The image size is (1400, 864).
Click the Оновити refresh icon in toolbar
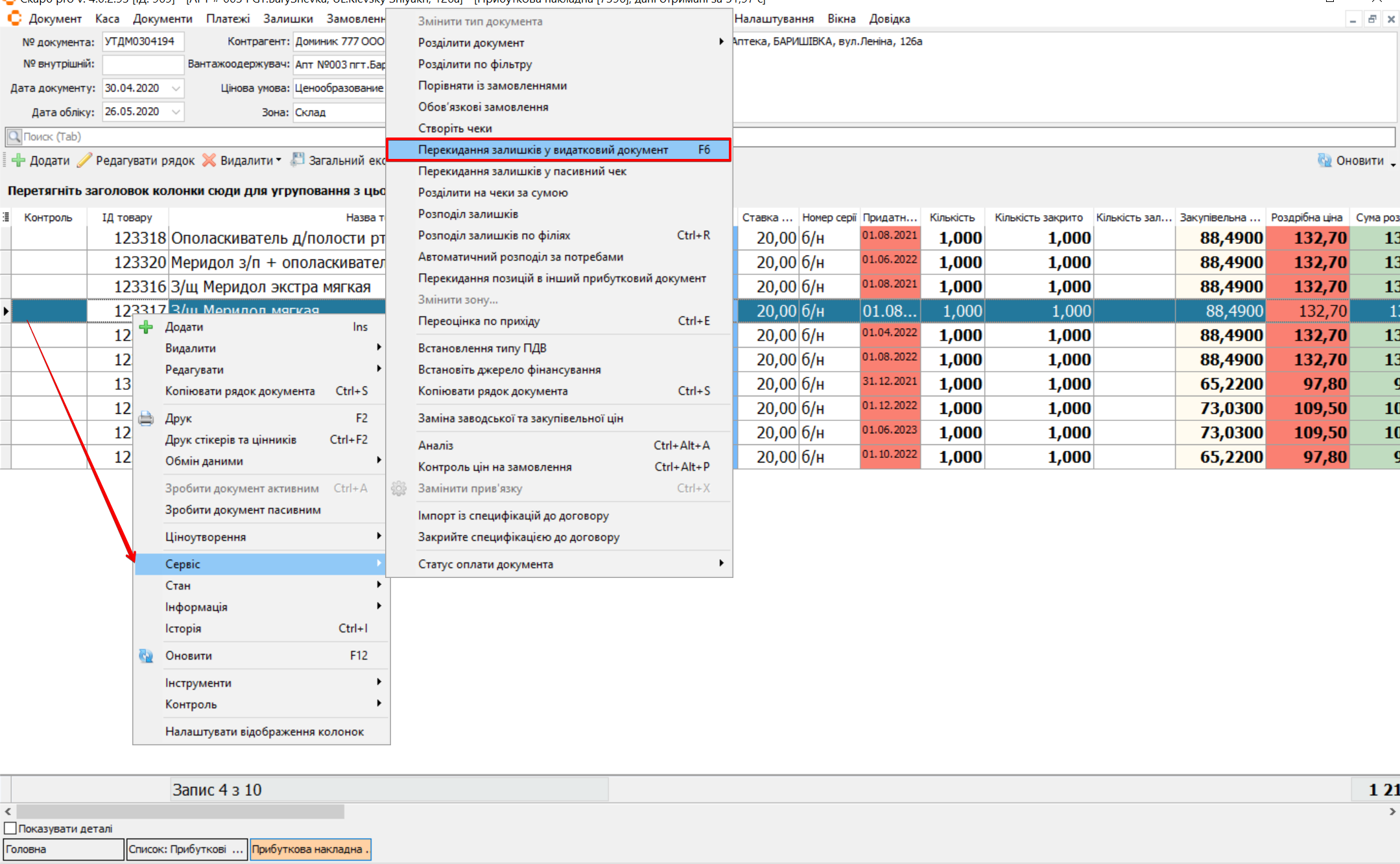coord(1324,160)
